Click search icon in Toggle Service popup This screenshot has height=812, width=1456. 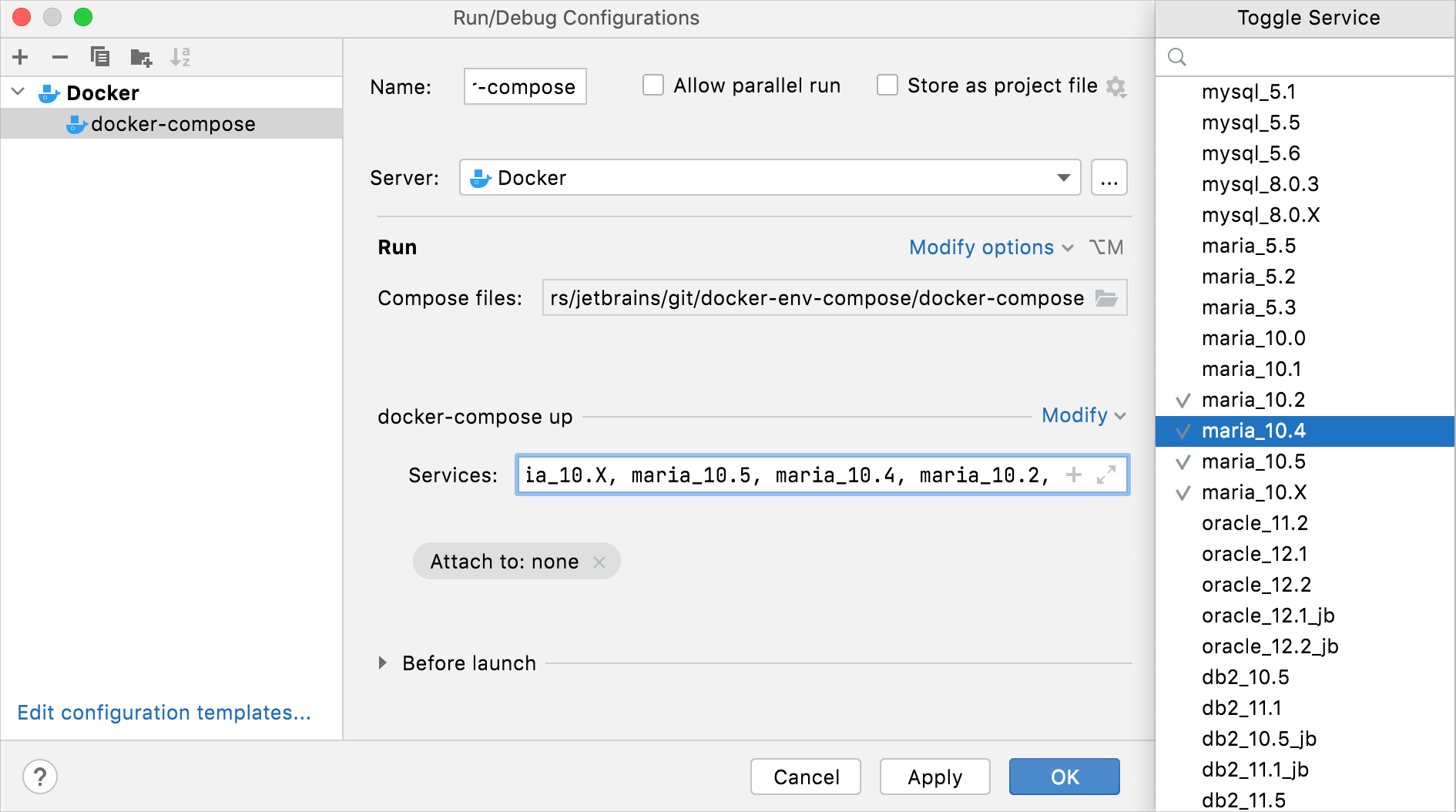pos(1177,57)
